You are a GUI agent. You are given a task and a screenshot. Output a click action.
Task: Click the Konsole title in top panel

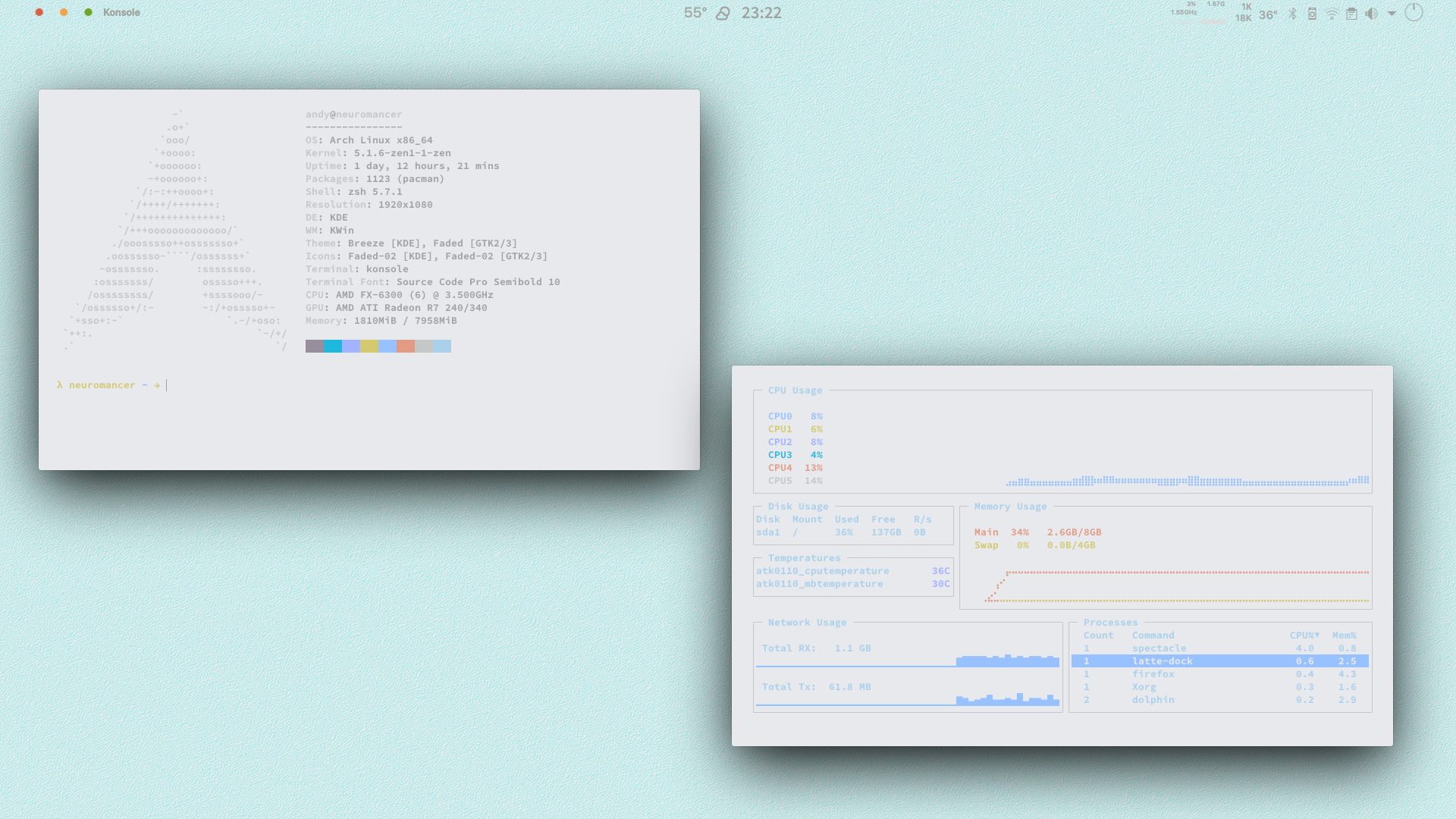[121, 12]
